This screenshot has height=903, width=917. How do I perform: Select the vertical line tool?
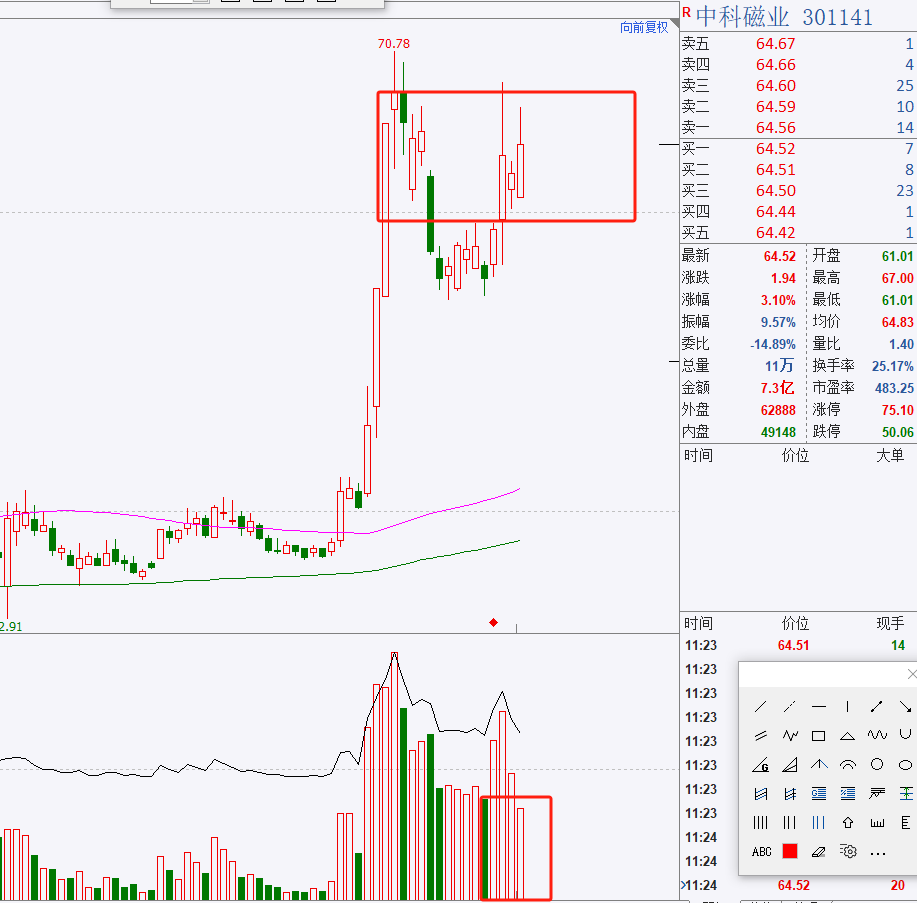pyautogui.click(x=847, y=706)
